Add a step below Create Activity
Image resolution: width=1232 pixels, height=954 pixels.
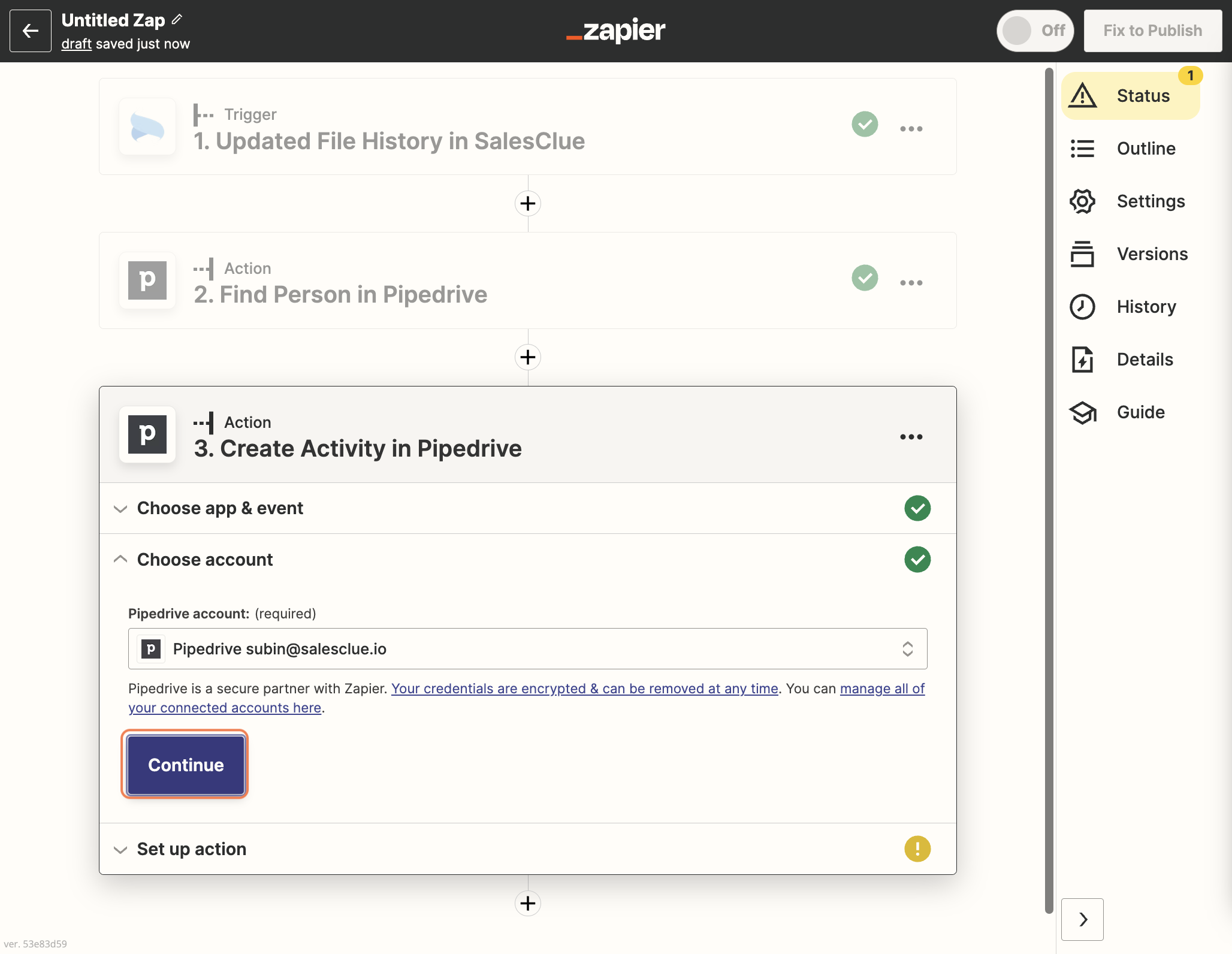pos(528,903)
